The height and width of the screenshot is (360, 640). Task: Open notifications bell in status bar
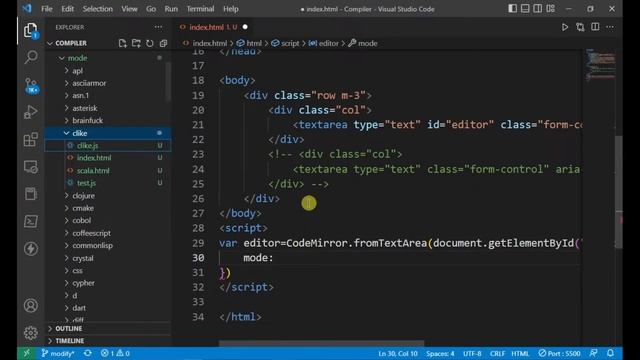[610, 353]
